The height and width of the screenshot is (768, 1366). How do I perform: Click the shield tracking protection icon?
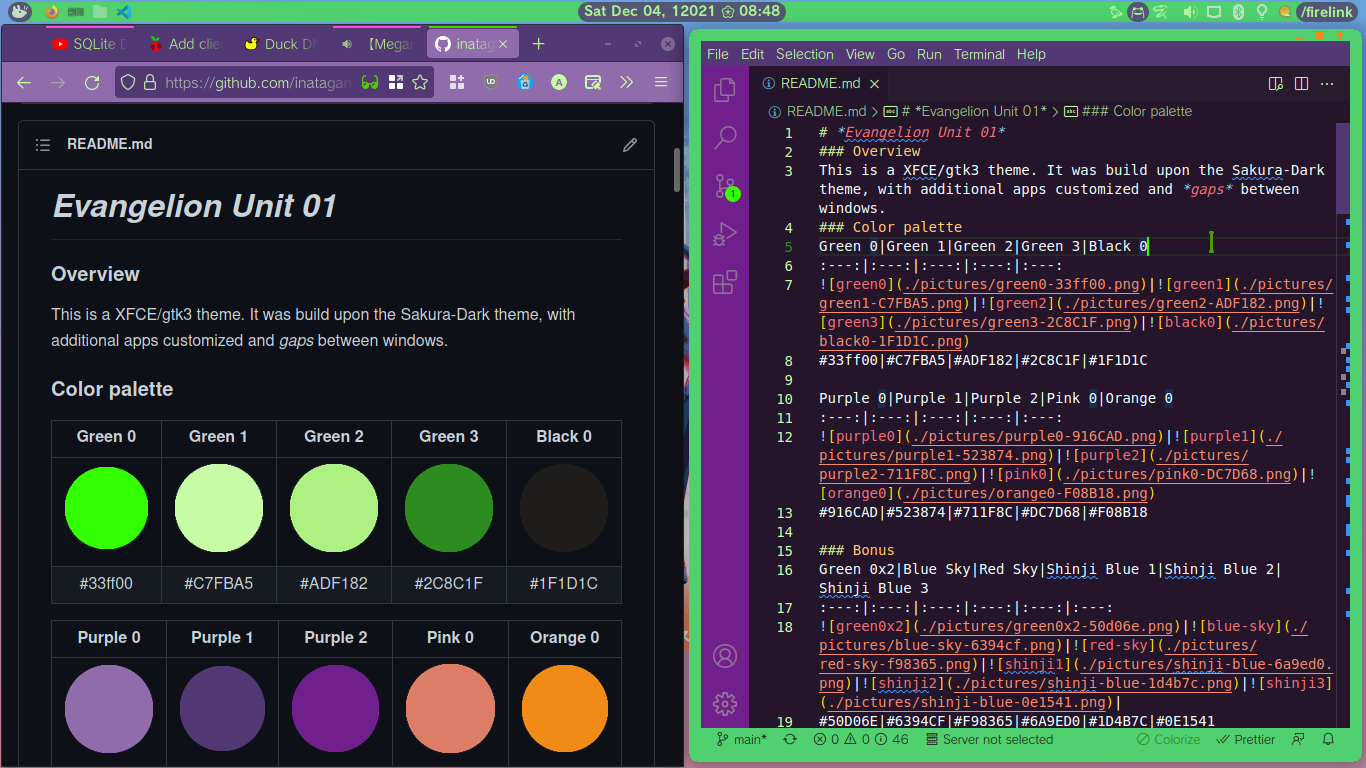point(128,83)
